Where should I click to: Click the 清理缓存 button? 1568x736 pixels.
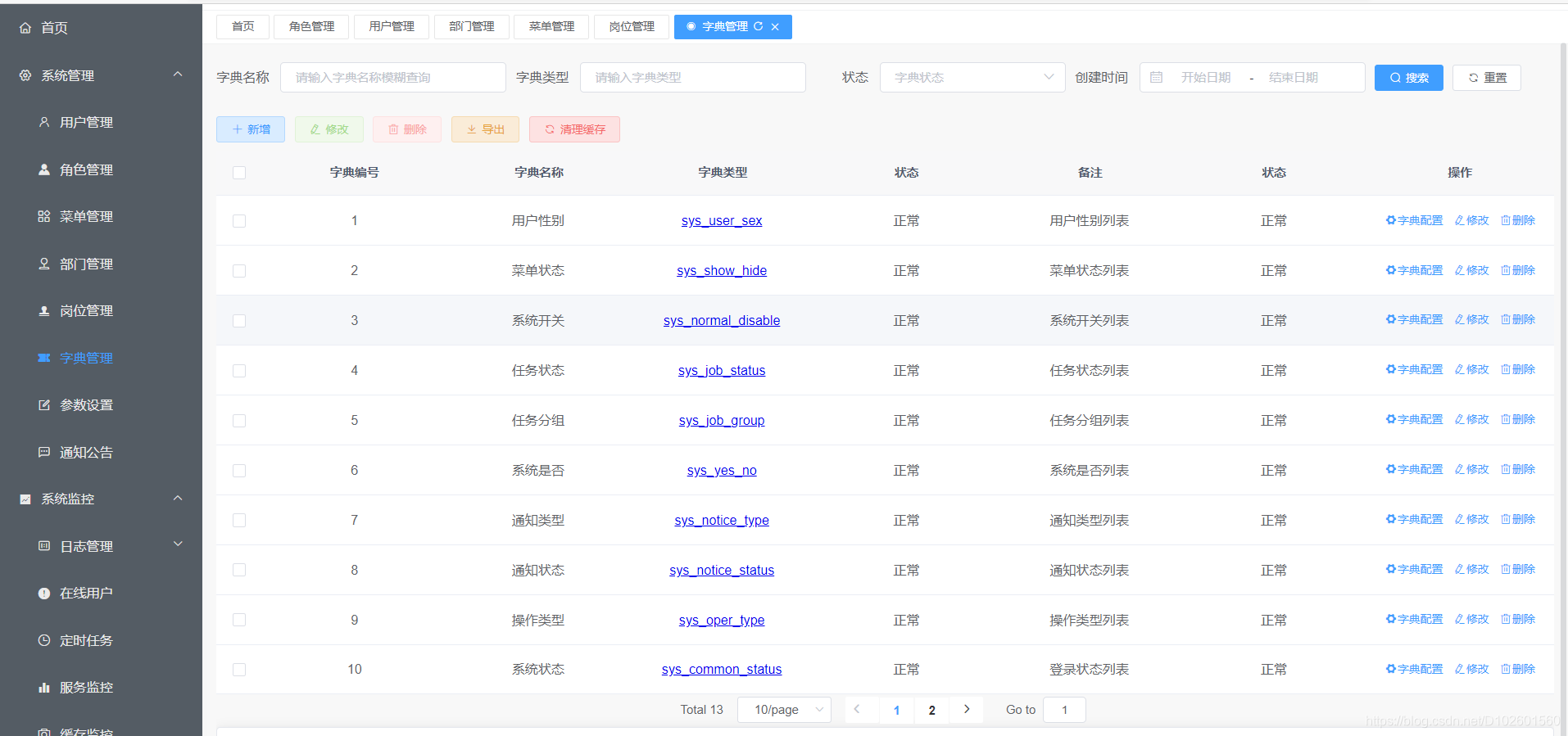pos(574,129)
